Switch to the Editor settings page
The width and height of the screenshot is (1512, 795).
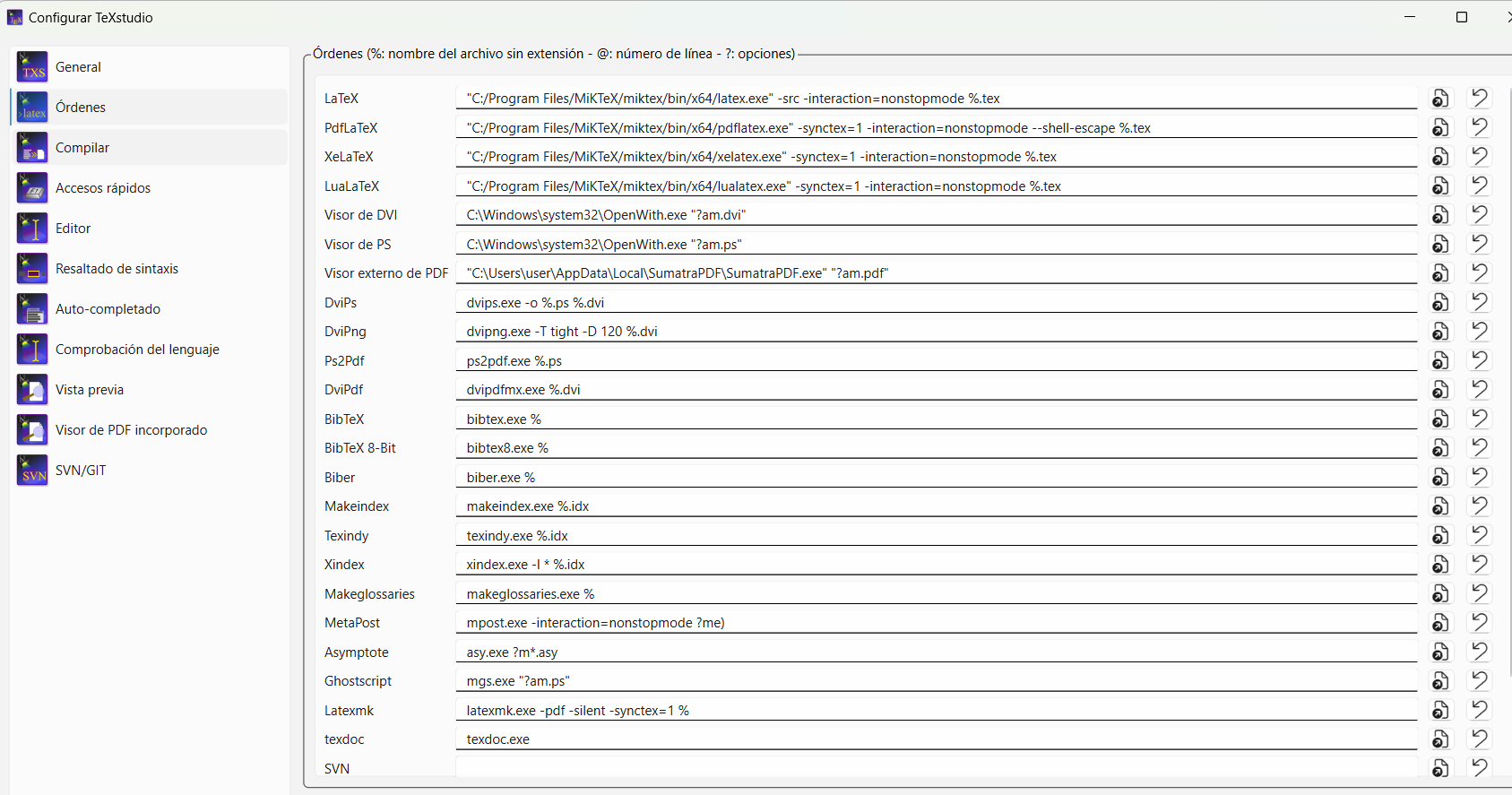(149, 229)
